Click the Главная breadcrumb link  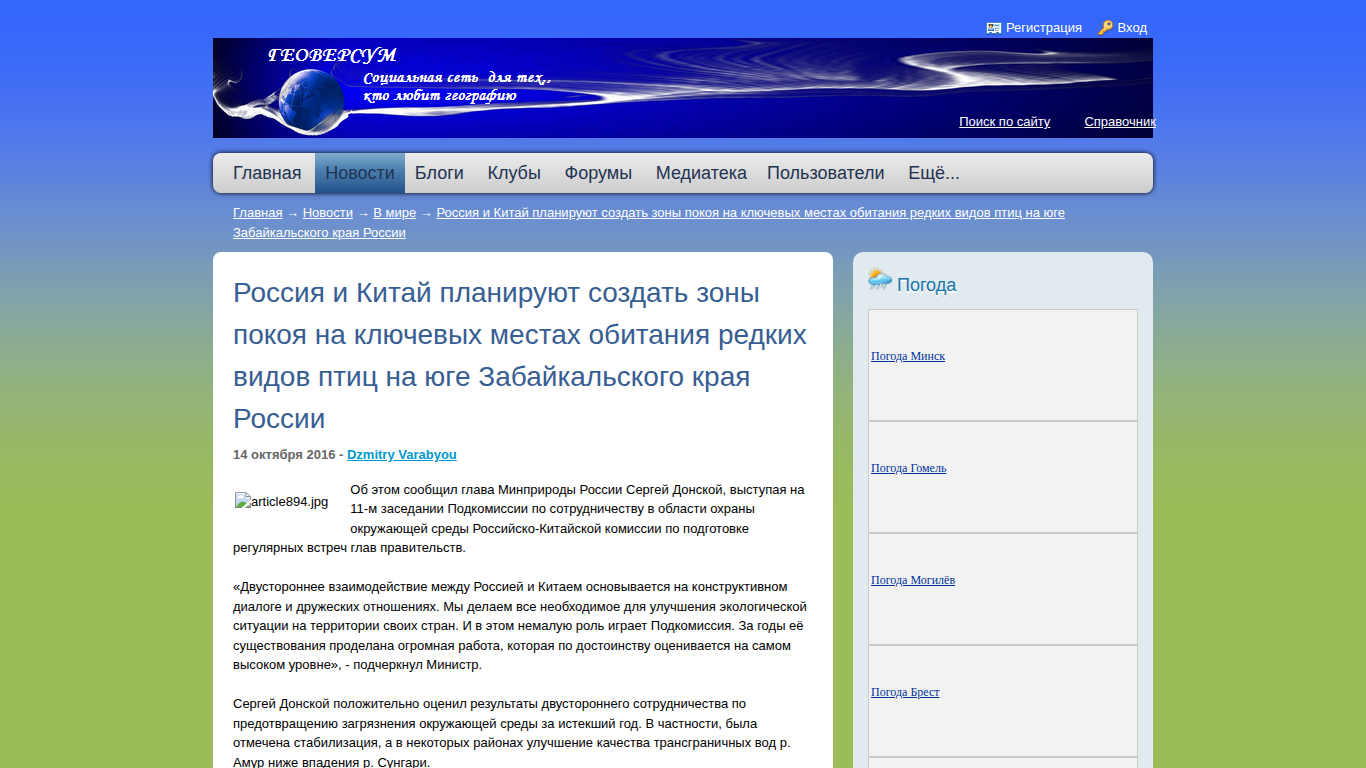[x=258, y=213]
